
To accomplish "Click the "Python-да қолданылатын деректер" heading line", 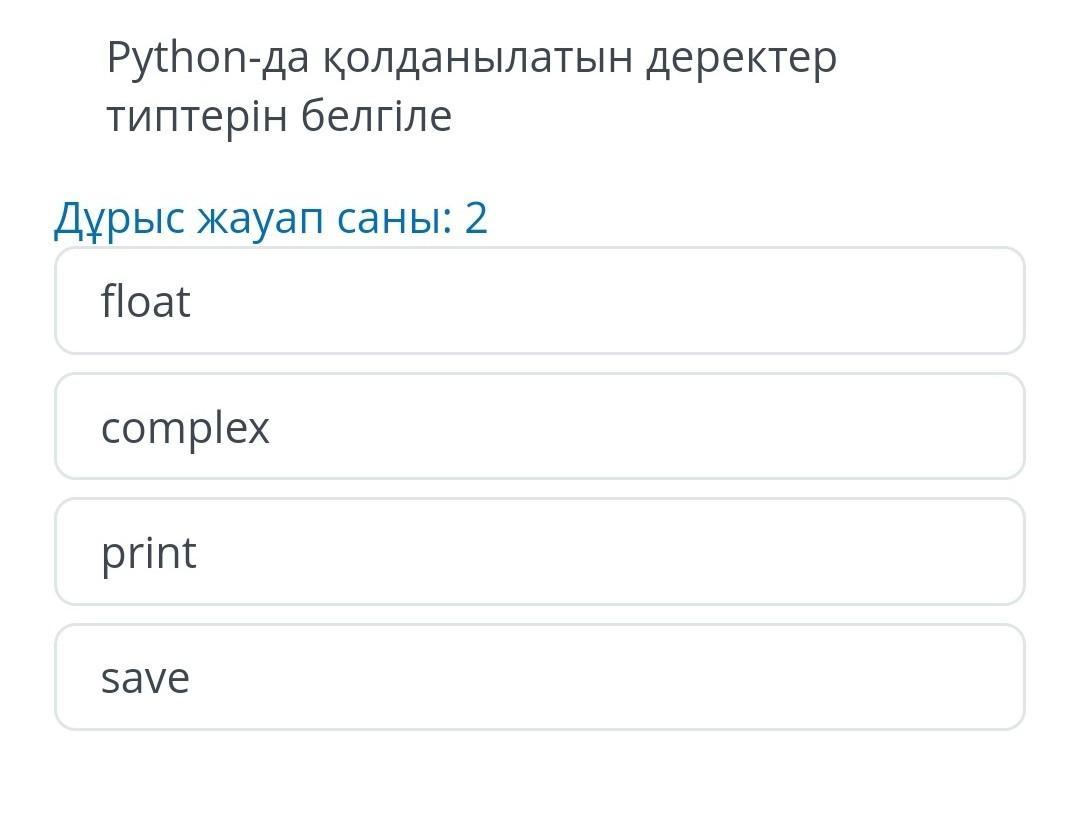I will click(471, 59).
